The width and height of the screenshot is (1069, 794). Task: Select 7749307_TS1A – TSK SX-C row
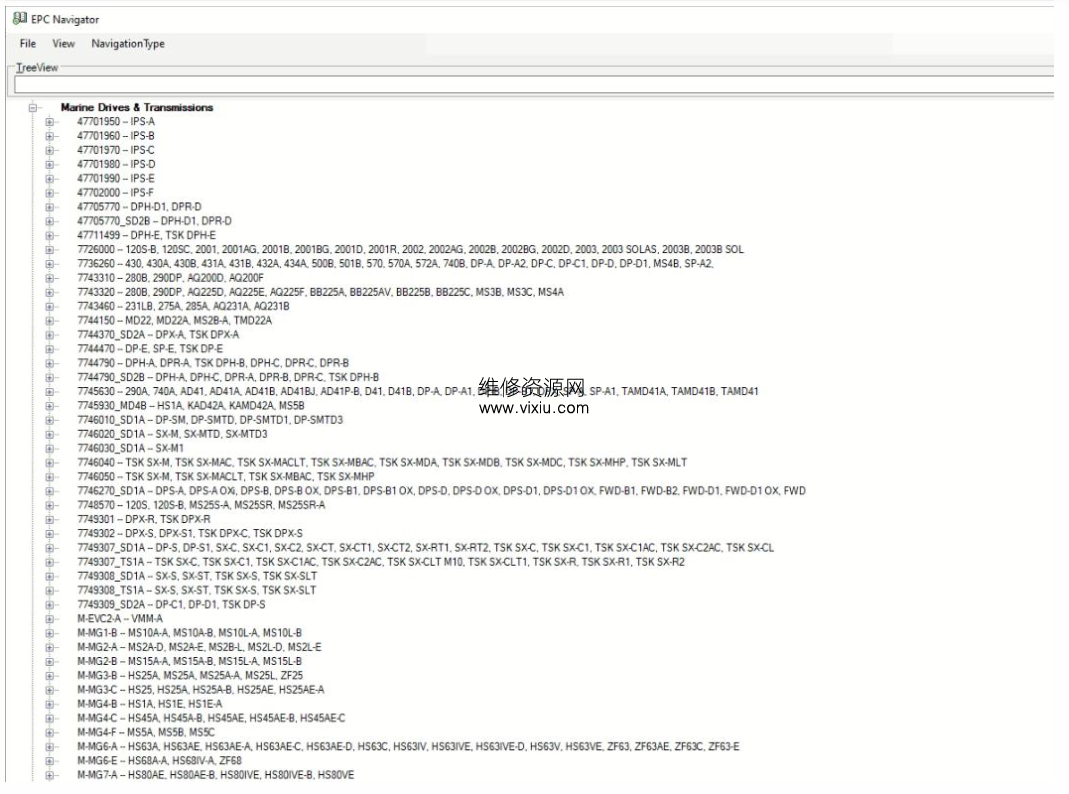coord(380,562)
